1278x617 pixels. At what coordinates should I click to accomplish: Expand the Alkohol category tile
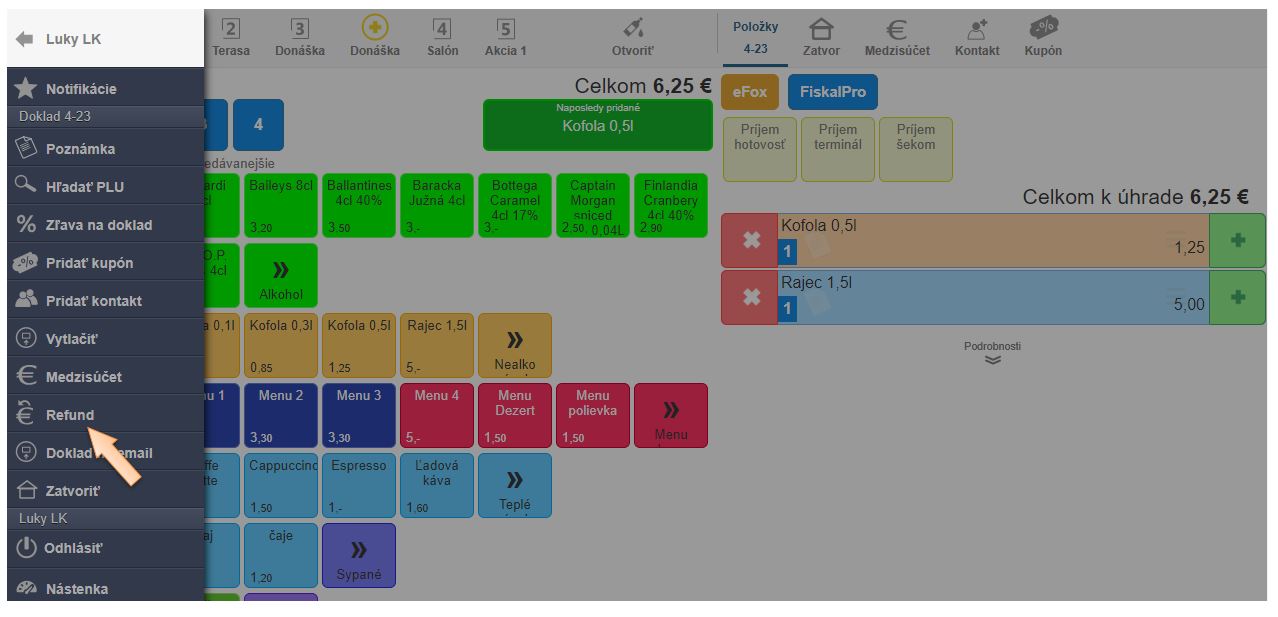(x=281, y=276)
